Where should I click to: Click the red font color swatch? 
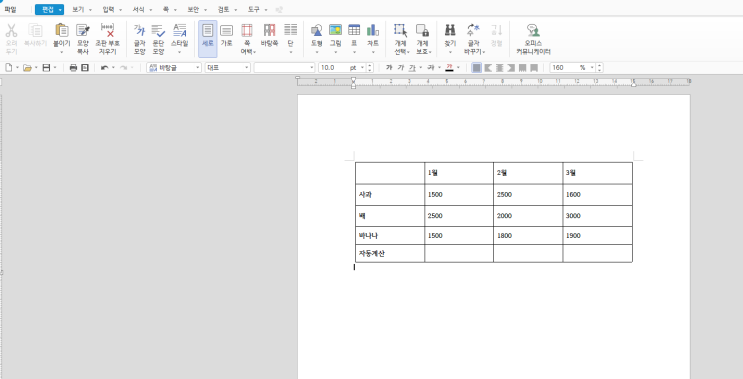point(449,68)
